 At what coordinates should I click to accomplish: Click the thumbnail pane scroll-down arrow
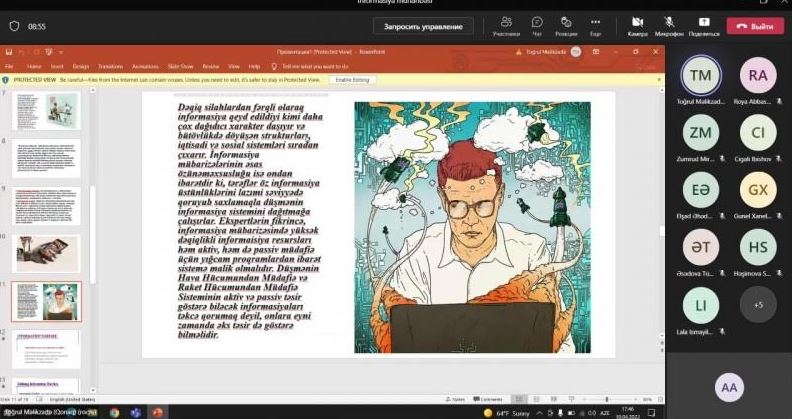[x=92, y=390]
